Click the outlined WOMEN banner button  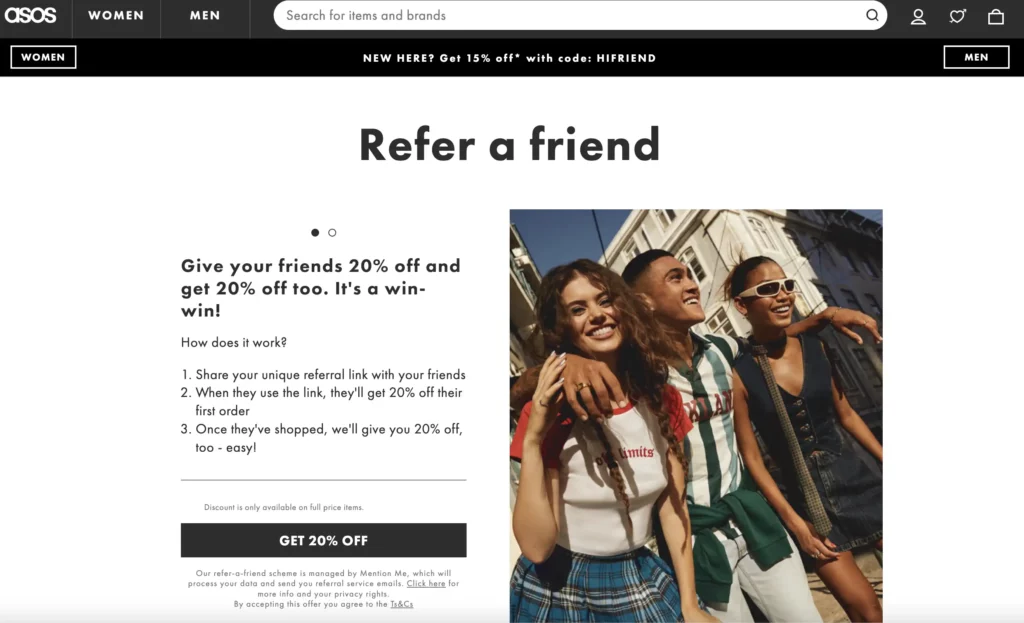pyautogui.click(x=43, y=57)
